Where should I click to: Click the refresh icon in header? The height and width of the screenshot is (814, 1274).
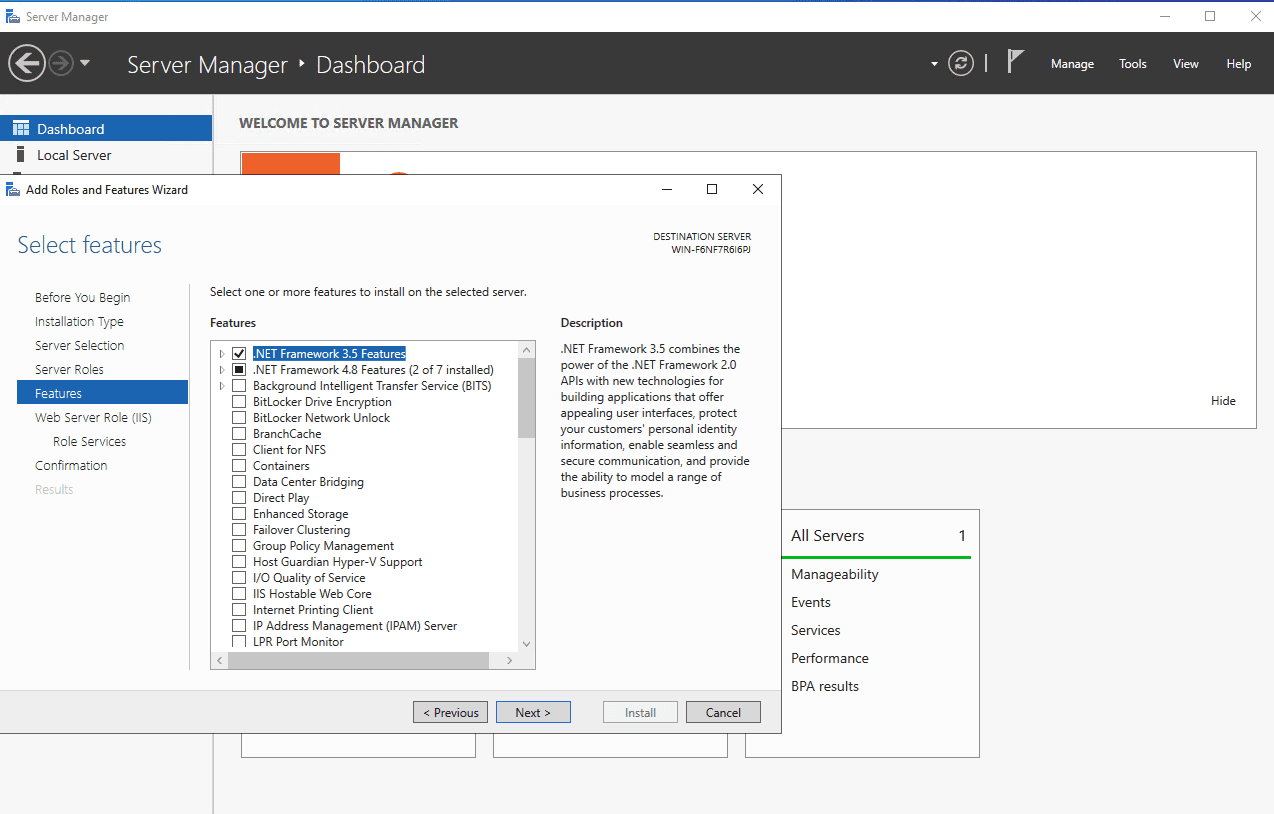click(x=960, y=64)
